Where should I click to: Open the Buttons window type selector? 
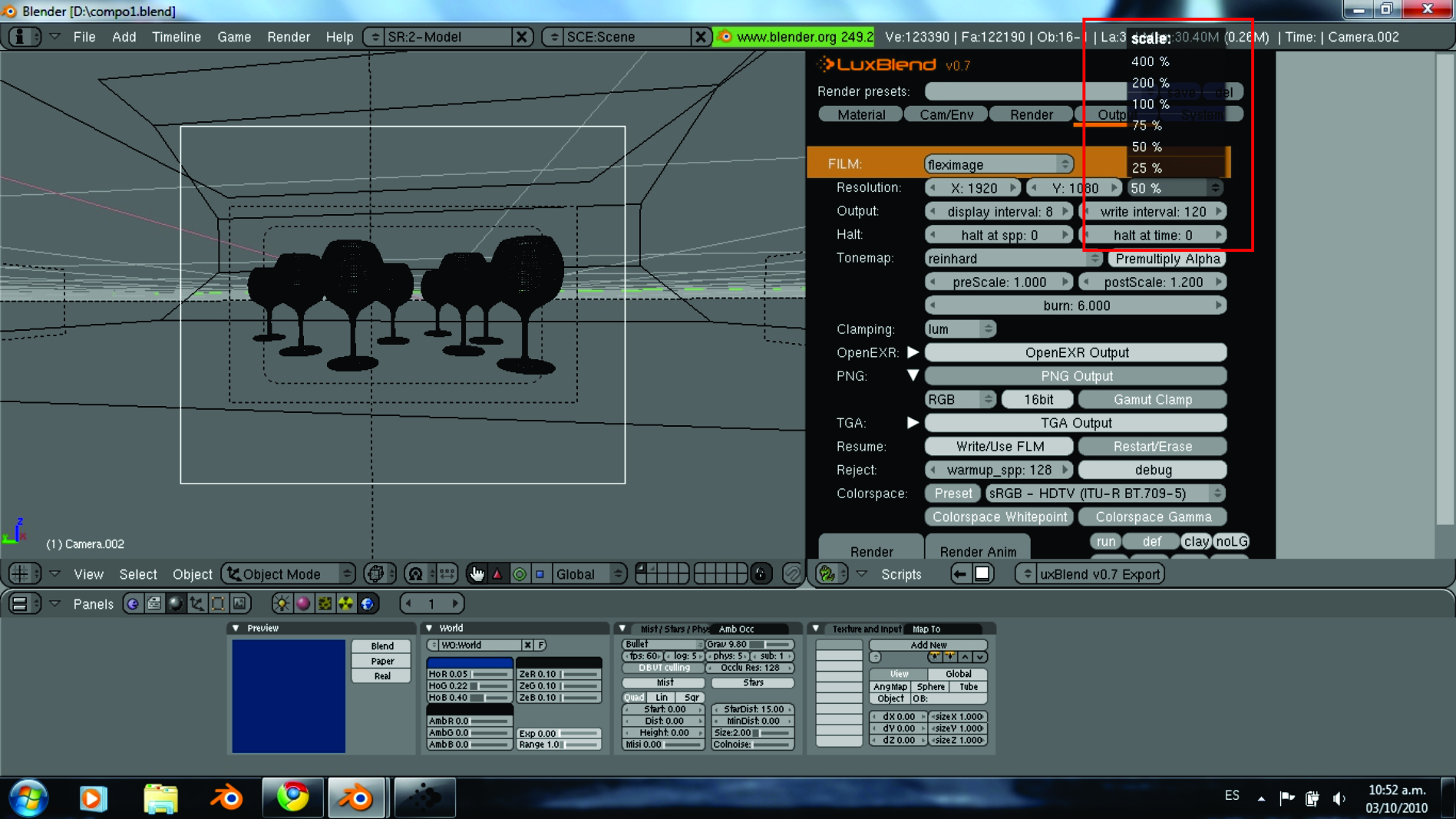click(x=24, y=604)
